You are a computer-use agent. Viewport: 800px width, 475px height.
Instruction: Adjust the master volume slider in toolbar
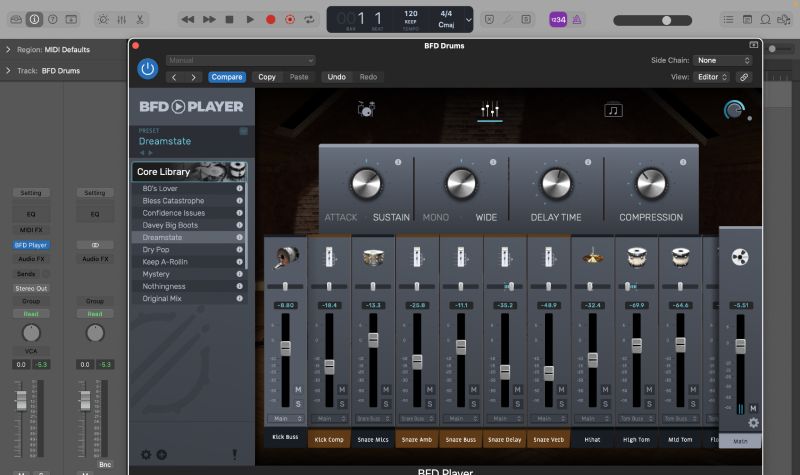pyautogui.click(x=653, y=20)
